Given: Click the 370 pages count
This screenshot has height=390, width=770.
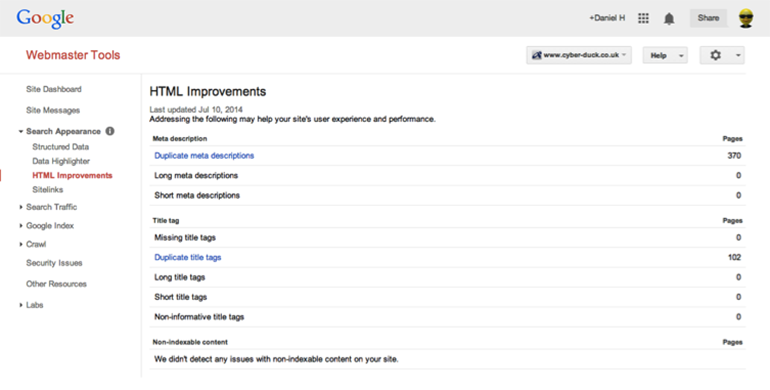Looking at the screenshot, I should coord(734,156).
